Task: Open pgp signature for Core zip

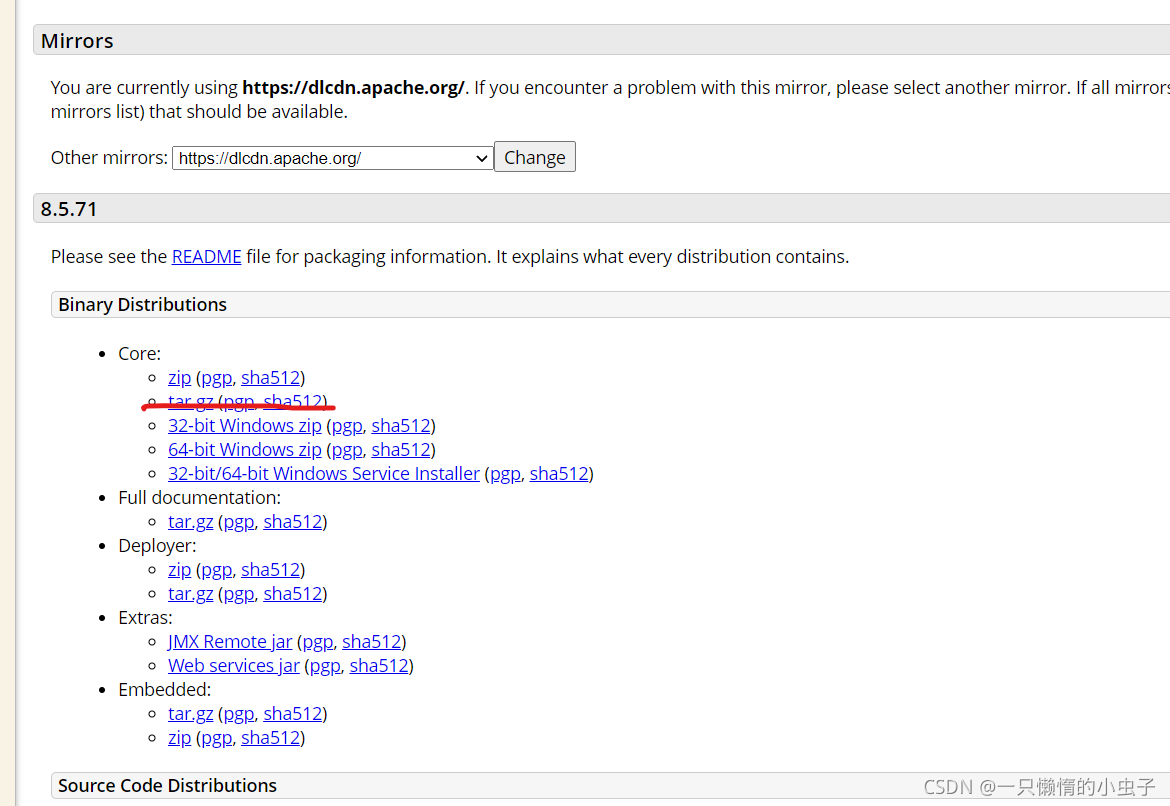Action: [x=216, y=378]
